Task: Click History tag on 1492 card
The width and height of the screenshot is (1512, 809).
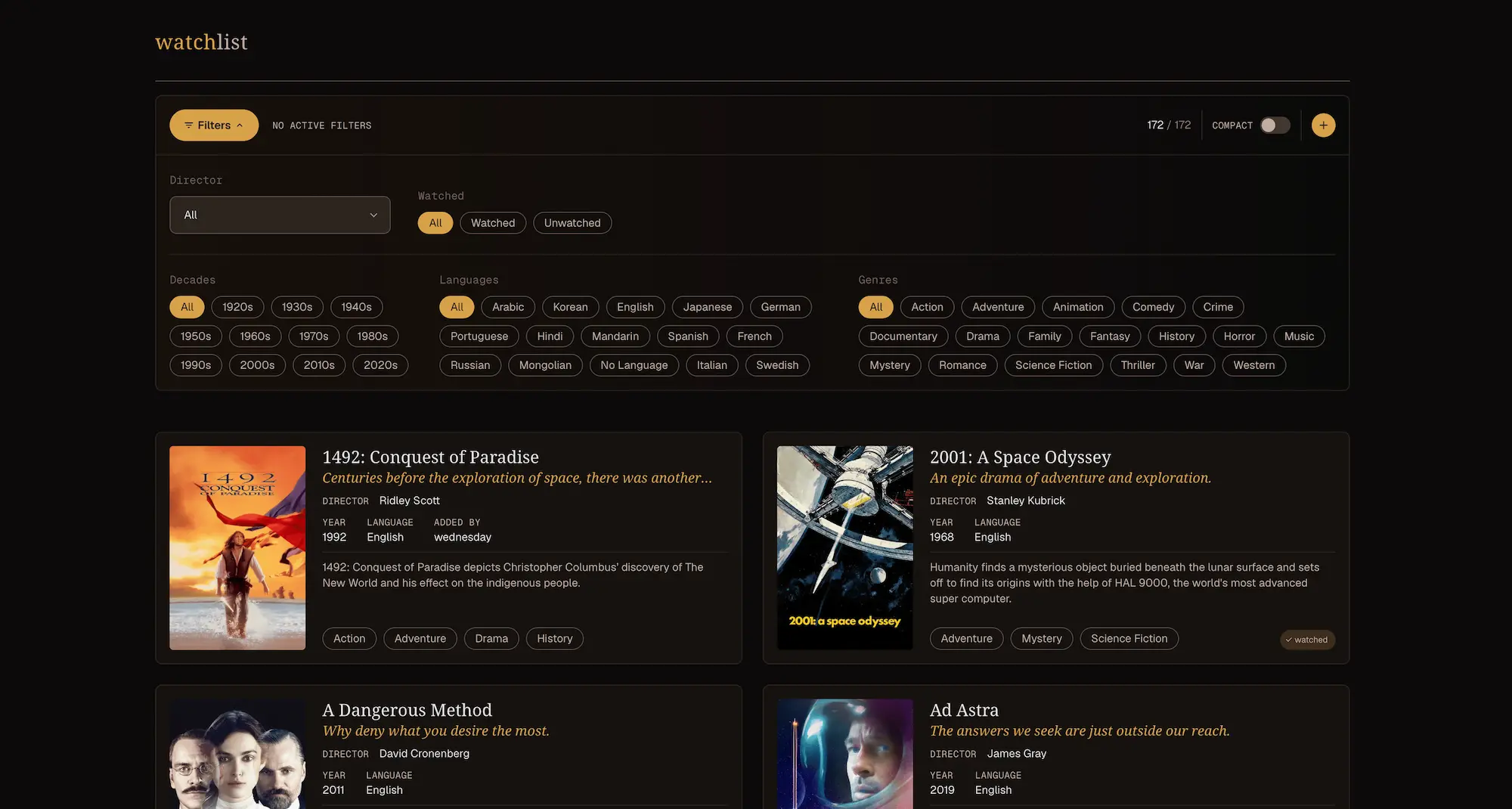Action: click(555, 639)
